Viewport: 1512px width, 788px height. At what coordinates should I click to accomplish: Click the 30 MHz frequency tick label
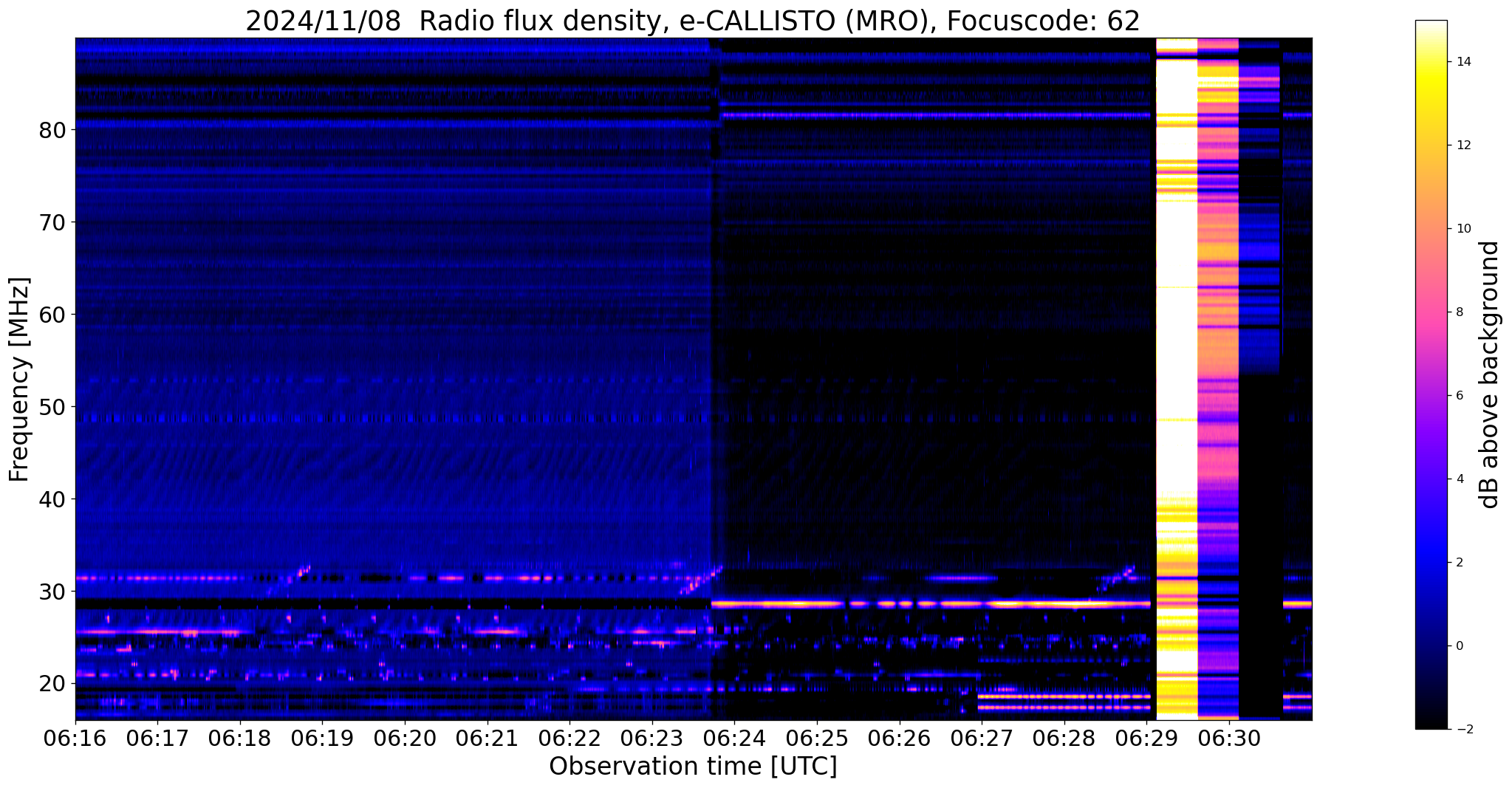pyautogui.click(x=52, y=592)
